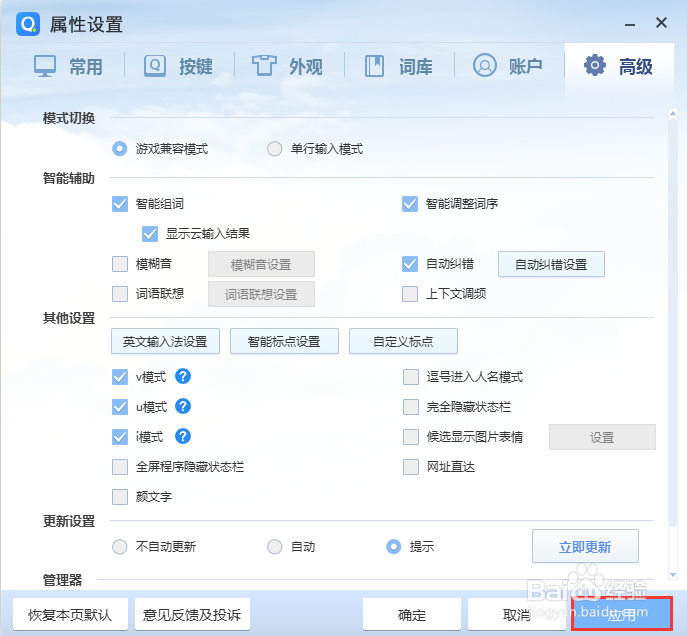The width and height of the screenshot is (687, 636).
Task: Enable 颜文字 checkbox
Action: tap(120, 497)
